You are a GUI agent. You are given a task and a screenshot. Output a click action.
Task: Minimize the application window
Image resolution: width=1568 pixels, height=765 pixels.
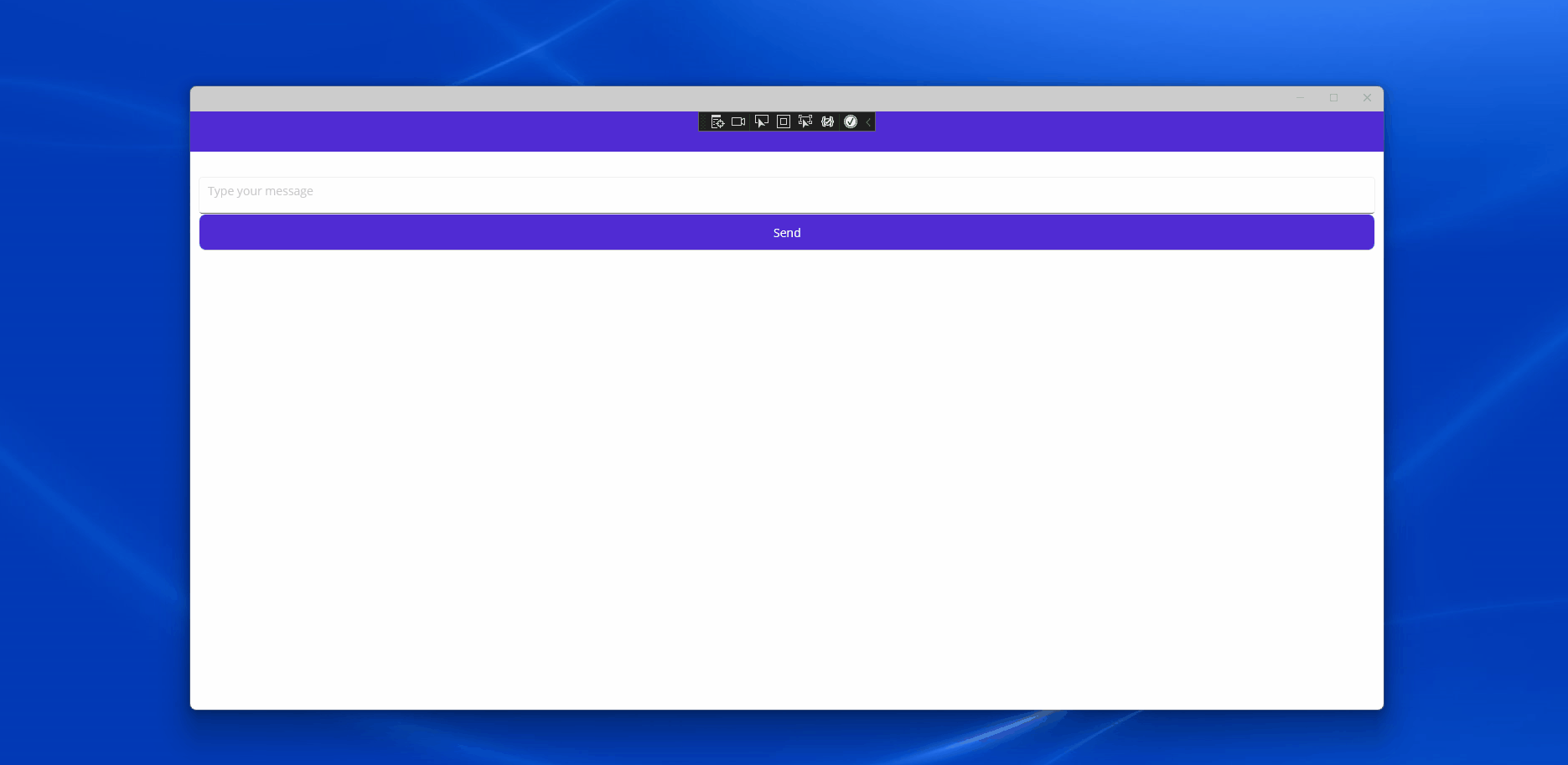point(1300,98)
